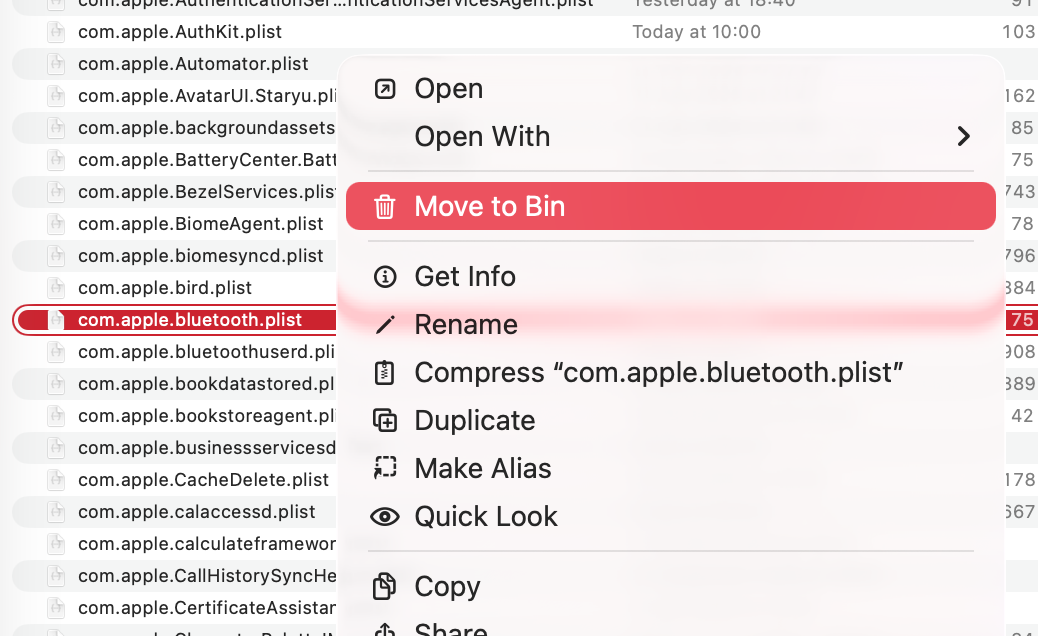
Task: Click the highlighted com.apple.bluetooth.plist row
Action: [175, 320]
